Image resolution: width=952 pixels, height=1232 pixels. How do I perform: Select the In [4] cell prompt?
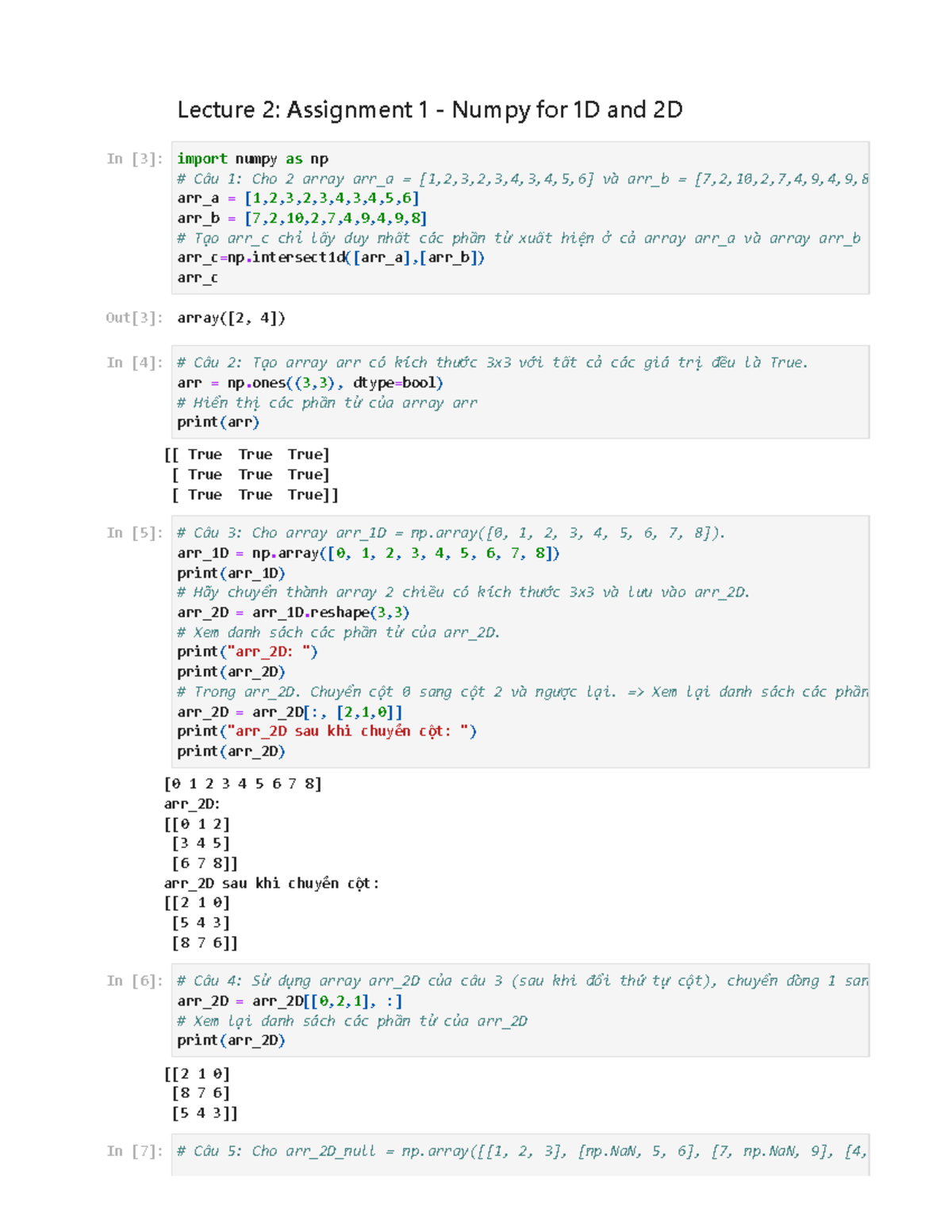135,363
